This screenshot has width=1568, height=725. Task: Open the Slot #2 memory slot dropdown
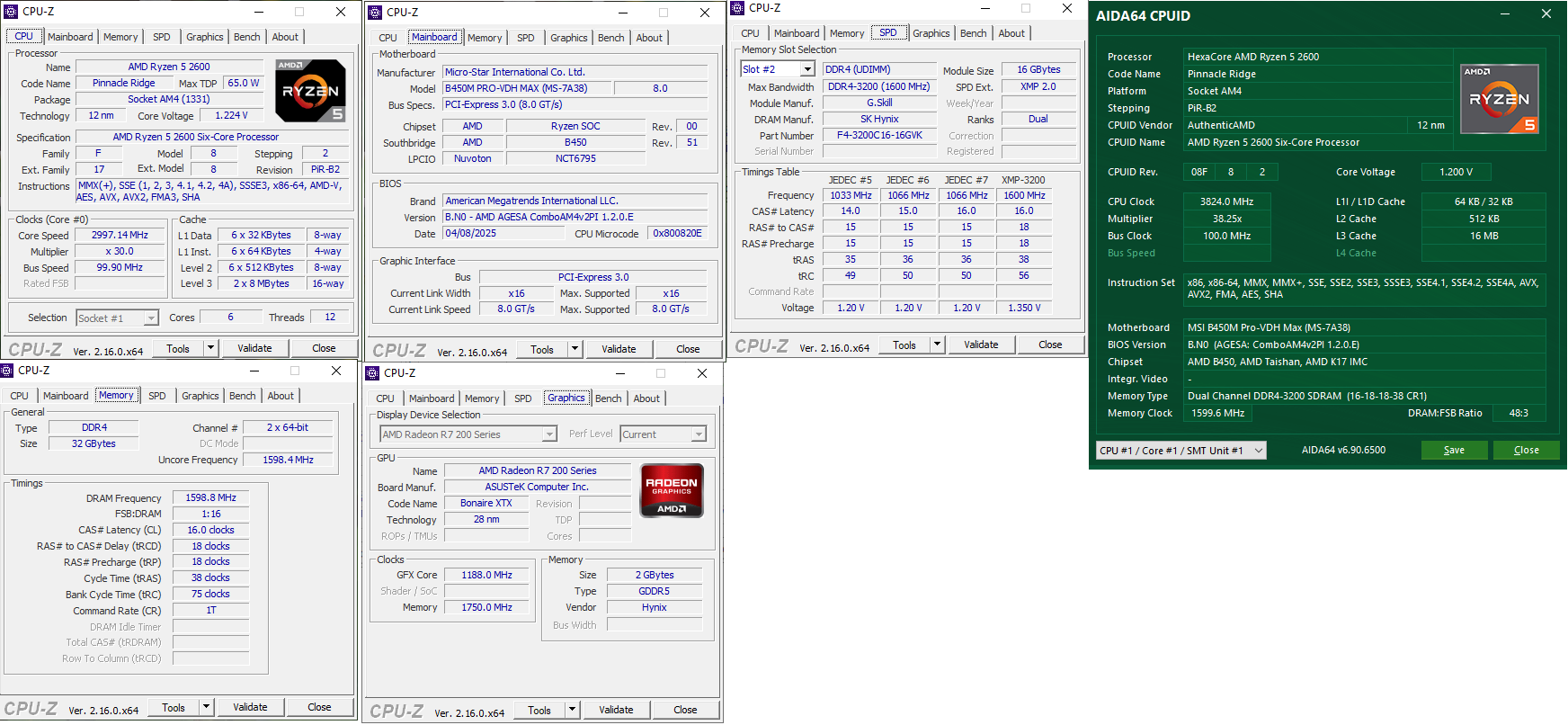pyautogui.click(x=807, y=69)
